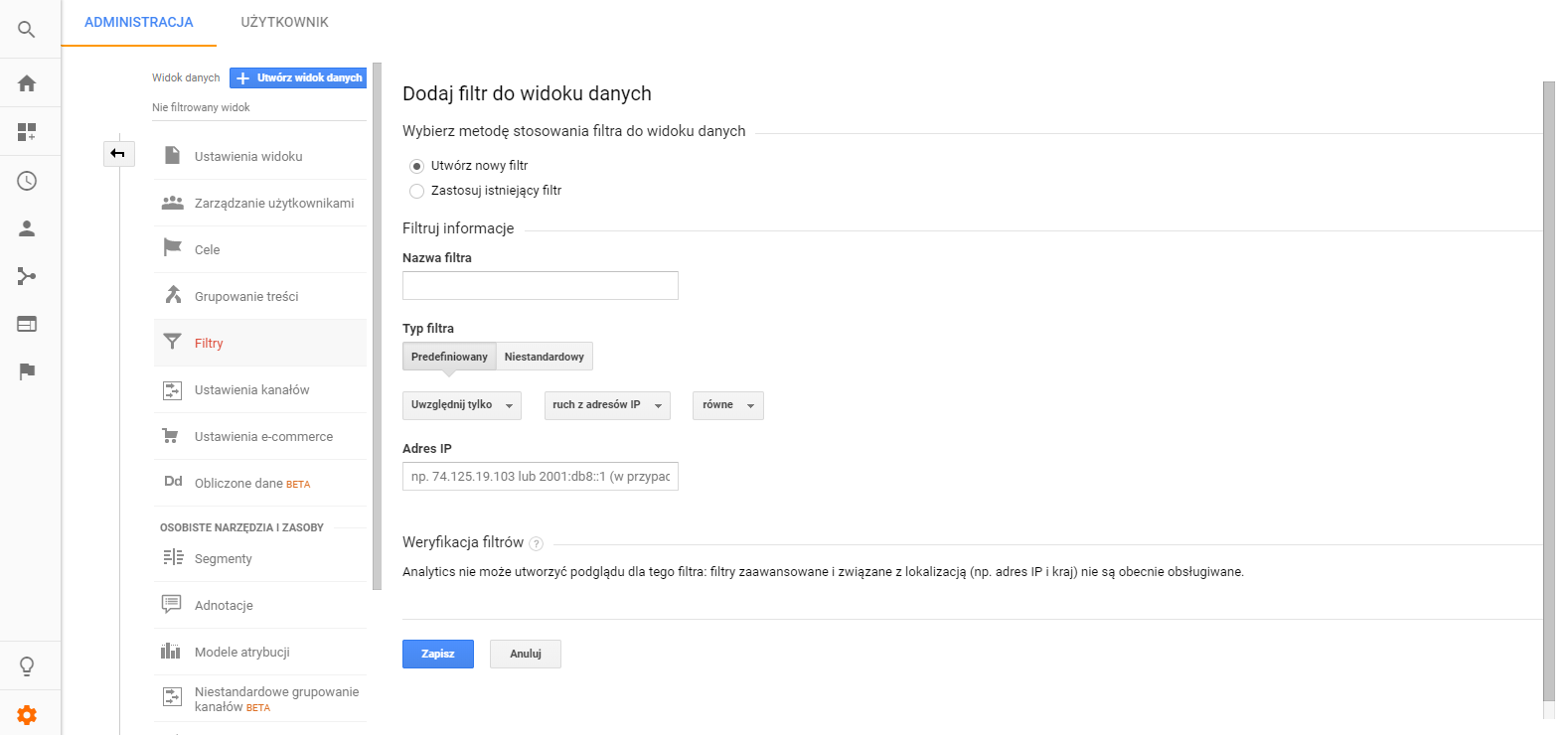Open the customization dashboard icon

pyautogui.click(x=27, y=132)
